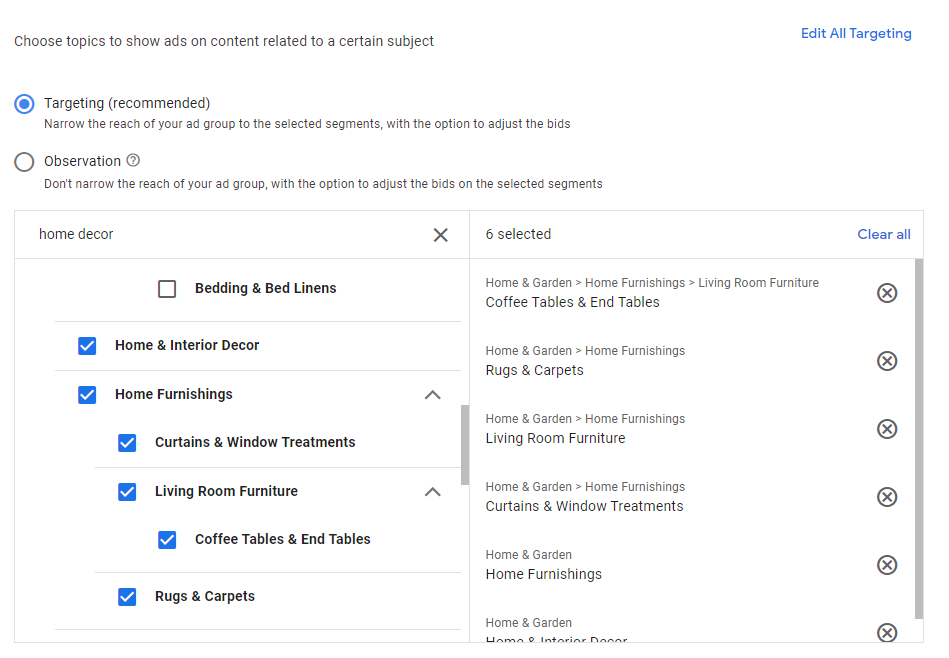The height and width of the screenshot is (658, 949).
Task: Click the selected topics panel scrollbar
Action: click(918, 438)
